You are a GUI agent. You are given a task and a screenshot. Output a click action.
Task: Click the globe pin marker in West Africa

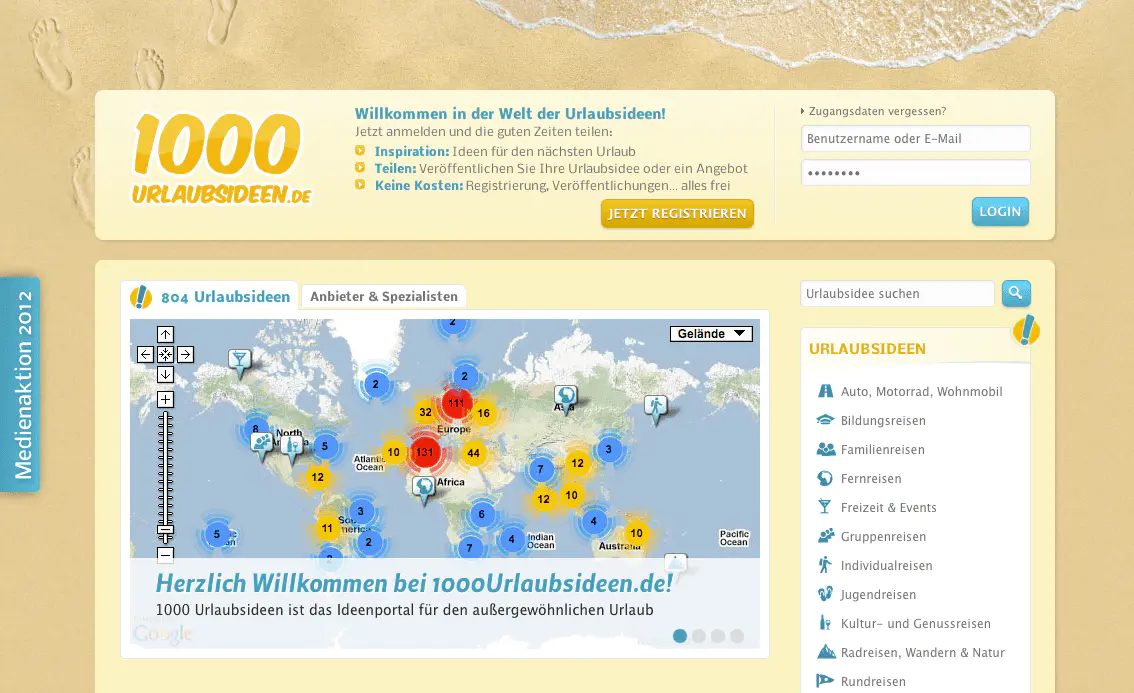tap(424, 490)
